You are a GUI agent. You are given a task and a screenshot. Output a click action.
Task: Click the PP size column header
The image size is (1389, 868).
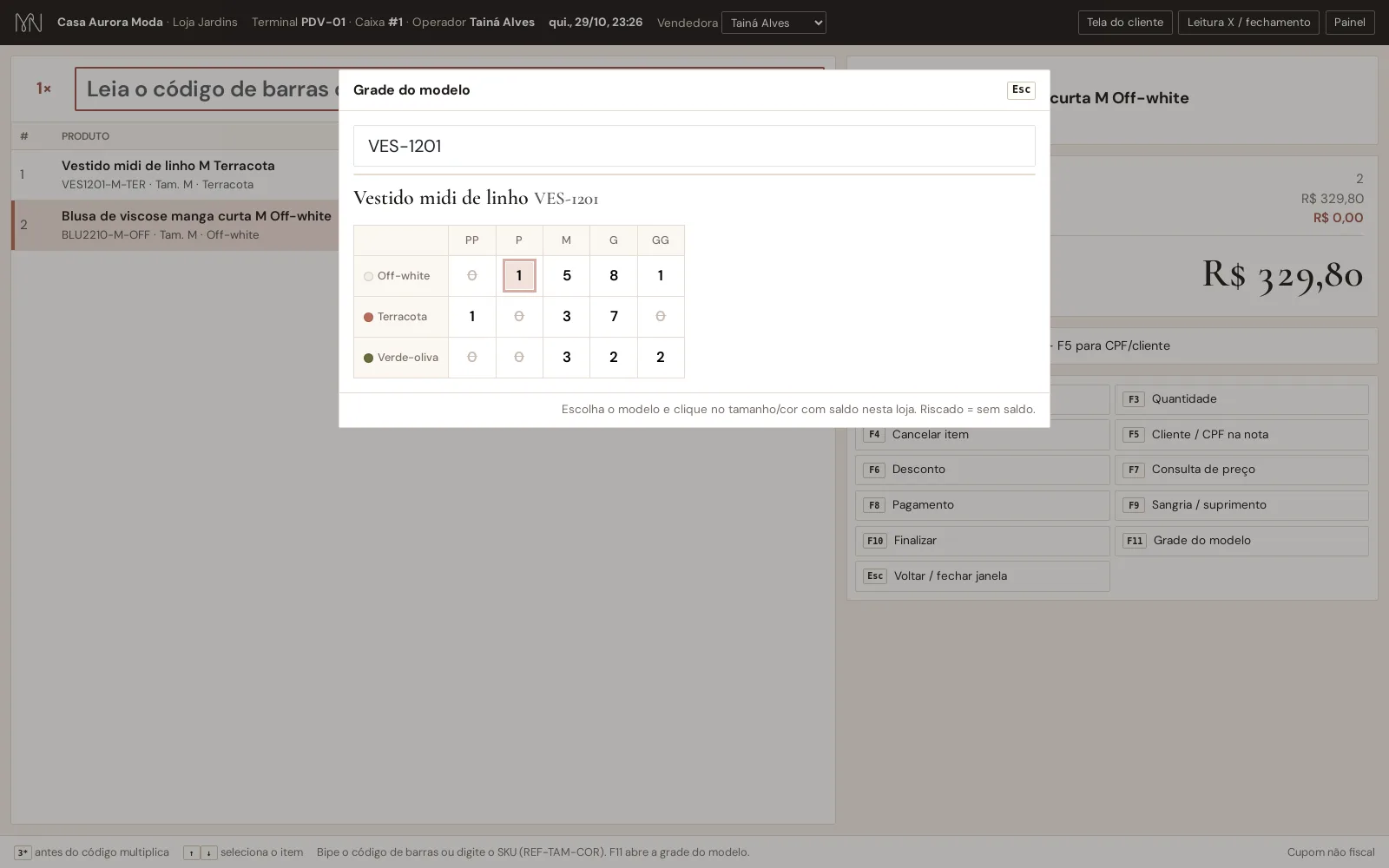point(472,240)
